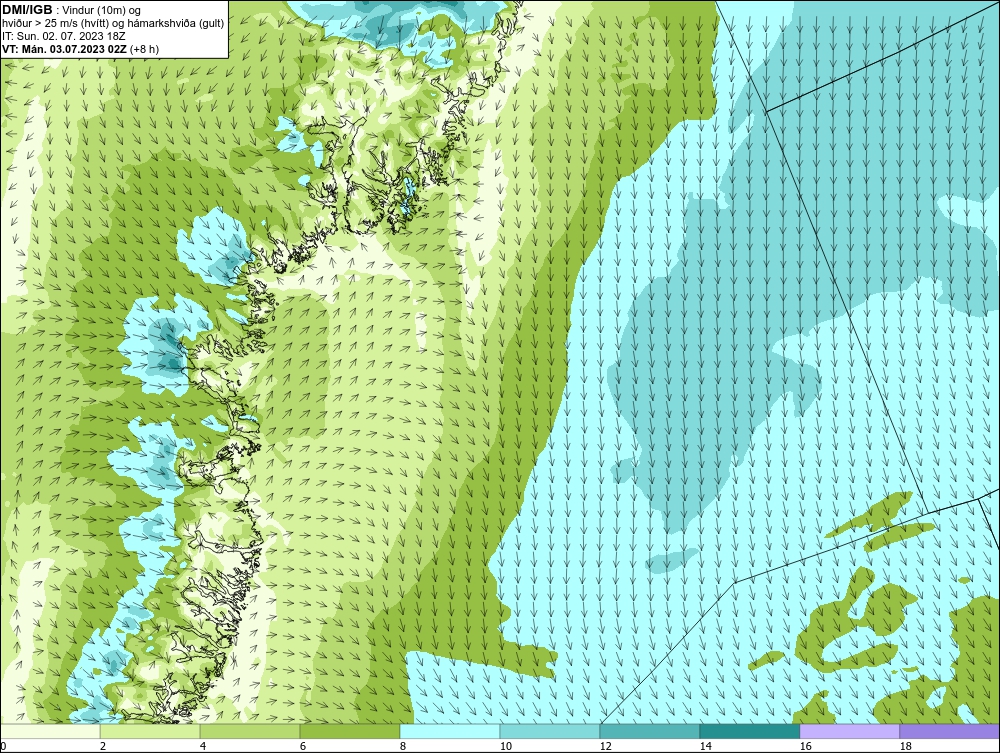This screenshot has width=1000, height=753.
Task: Click the 0–2 m/s pale legend swatch
Action: pos(50,731)
